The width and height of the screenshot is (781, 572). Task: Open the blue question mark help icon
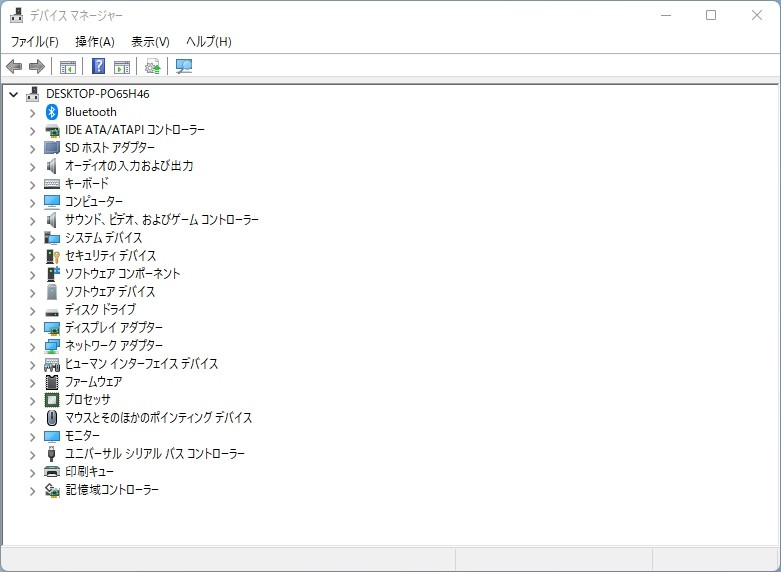tap(99, 66)
